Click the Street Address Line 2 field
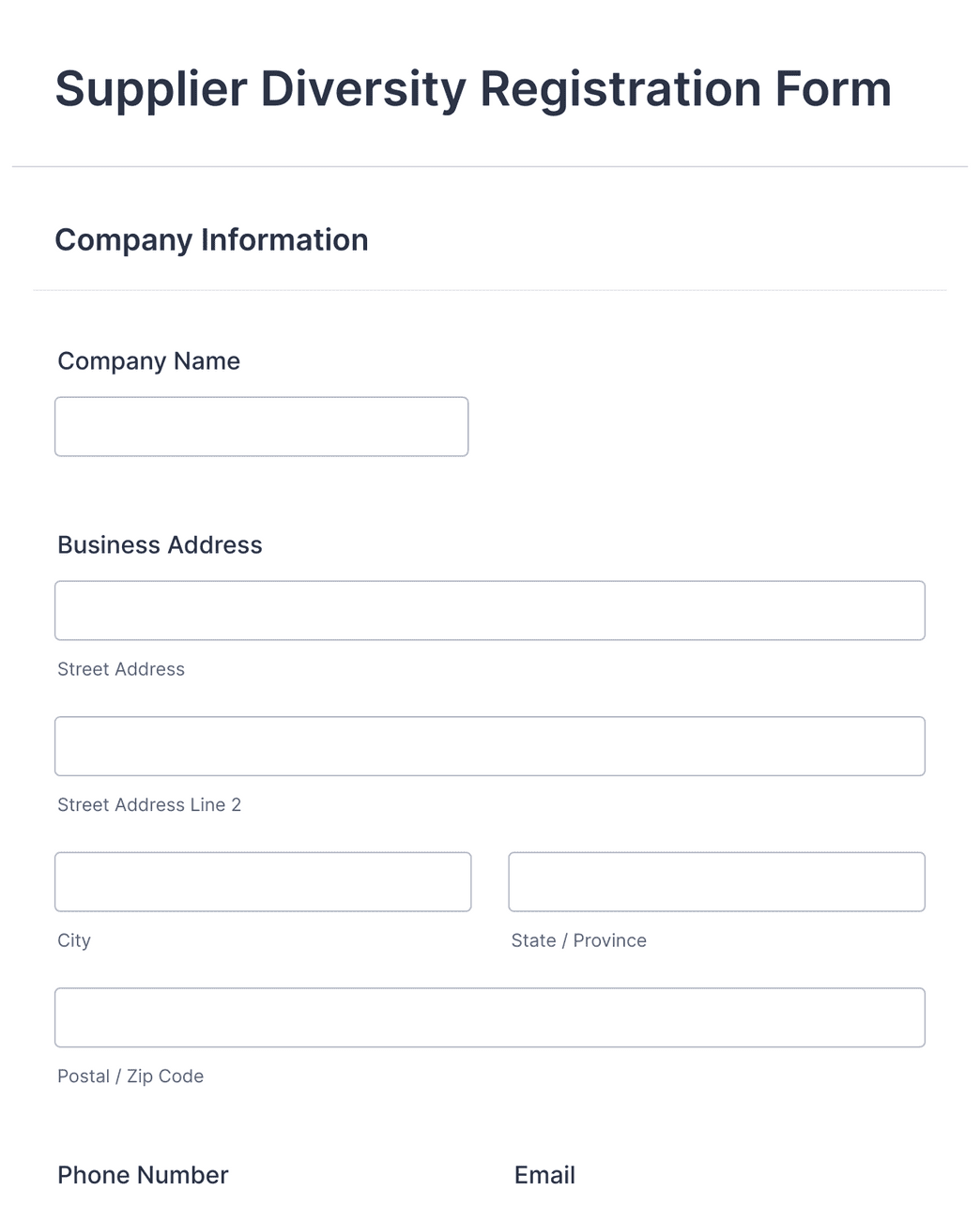 pos(490,745)
